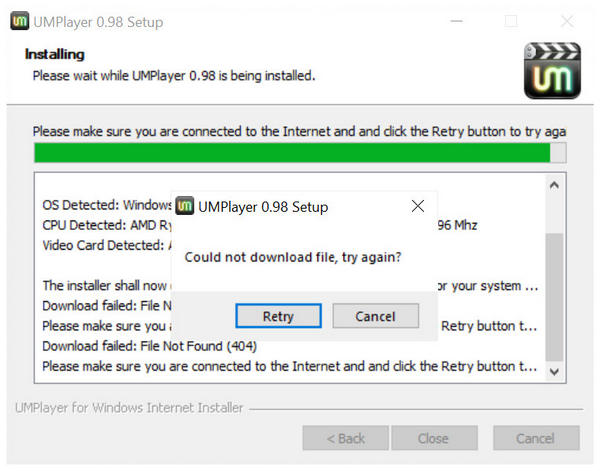Click the large UMPlayer clapperboard logo
Viewport: 600px width, 471px height.
pyautogui.click(x=552, y=71)
